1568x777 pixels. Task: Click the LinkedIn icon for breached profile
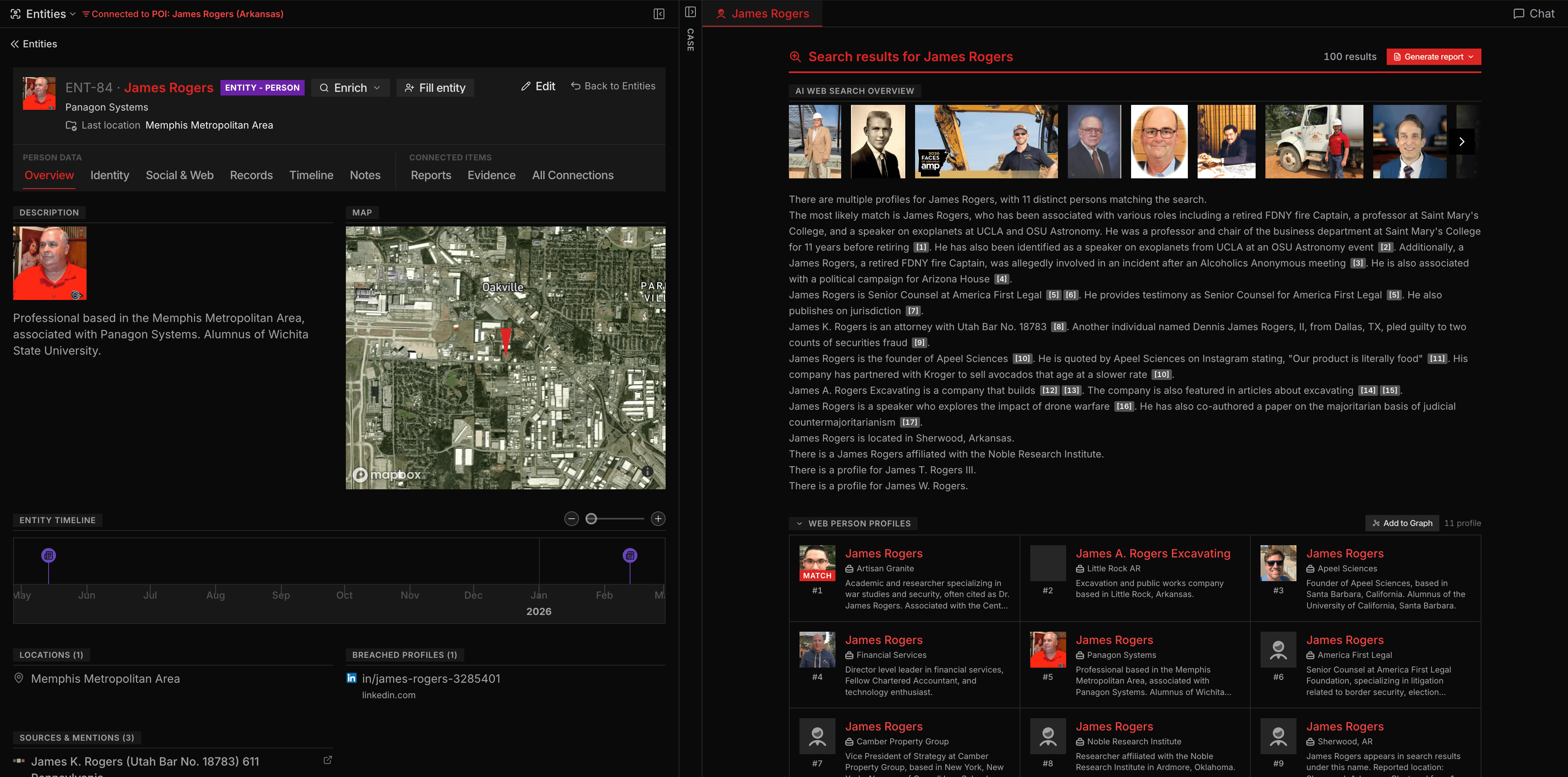351,678
